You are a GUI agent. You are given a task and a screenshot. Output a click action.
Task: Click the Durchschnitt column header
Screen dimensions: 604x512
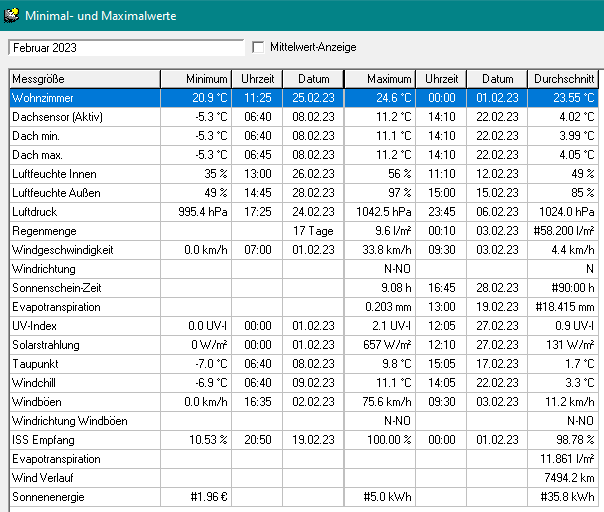point(565,79)
